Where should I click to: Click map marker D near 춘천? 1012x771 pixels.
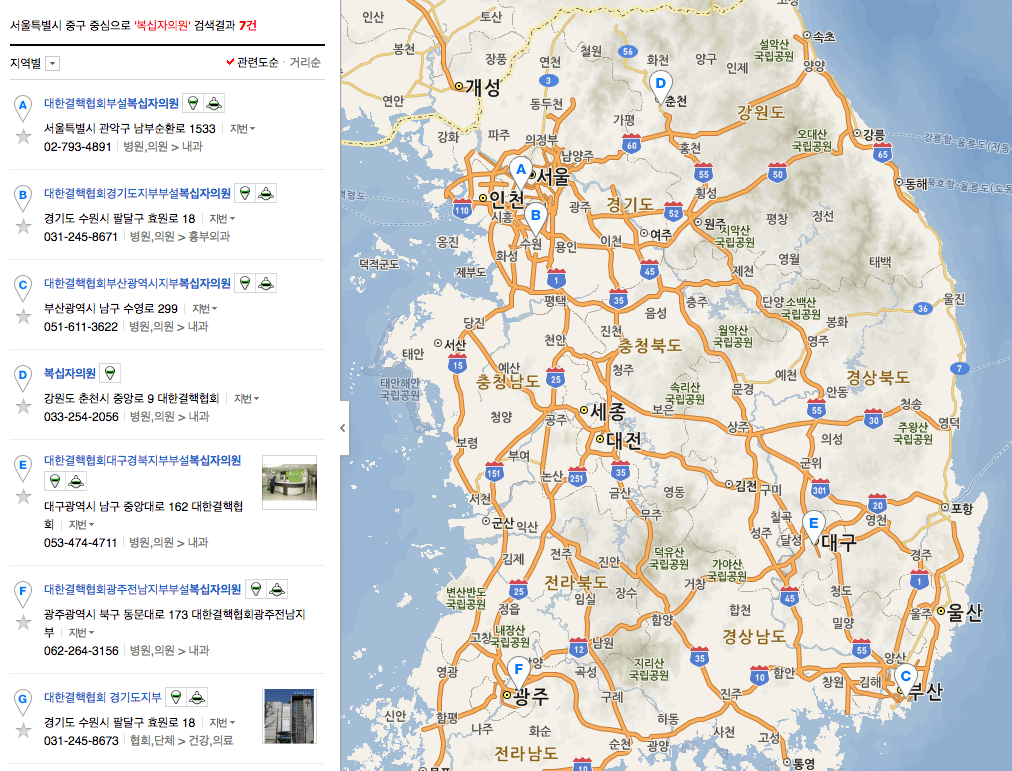pos(660,85)
